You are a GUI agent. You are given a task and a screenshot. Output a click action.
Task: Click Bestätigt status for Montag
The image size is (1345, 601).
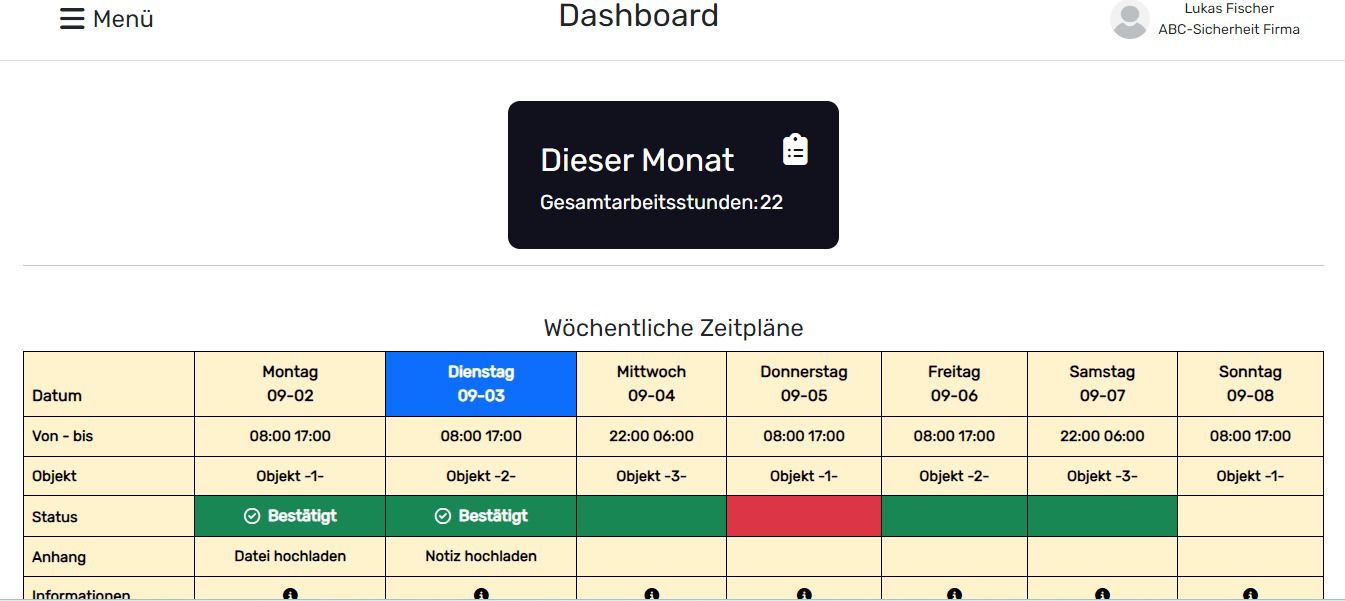(290, 516)
